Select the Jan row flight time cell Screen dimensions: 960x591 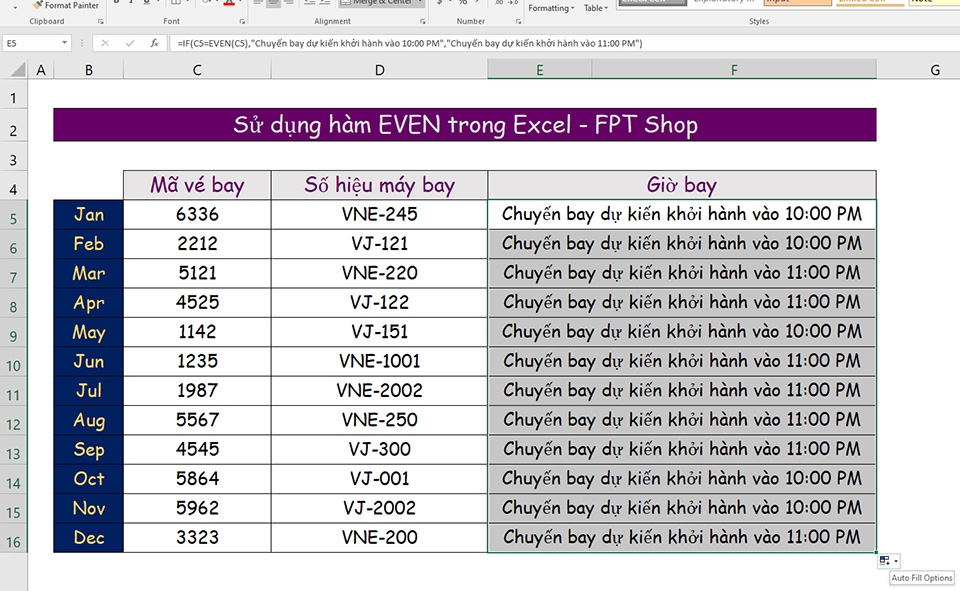682,214
